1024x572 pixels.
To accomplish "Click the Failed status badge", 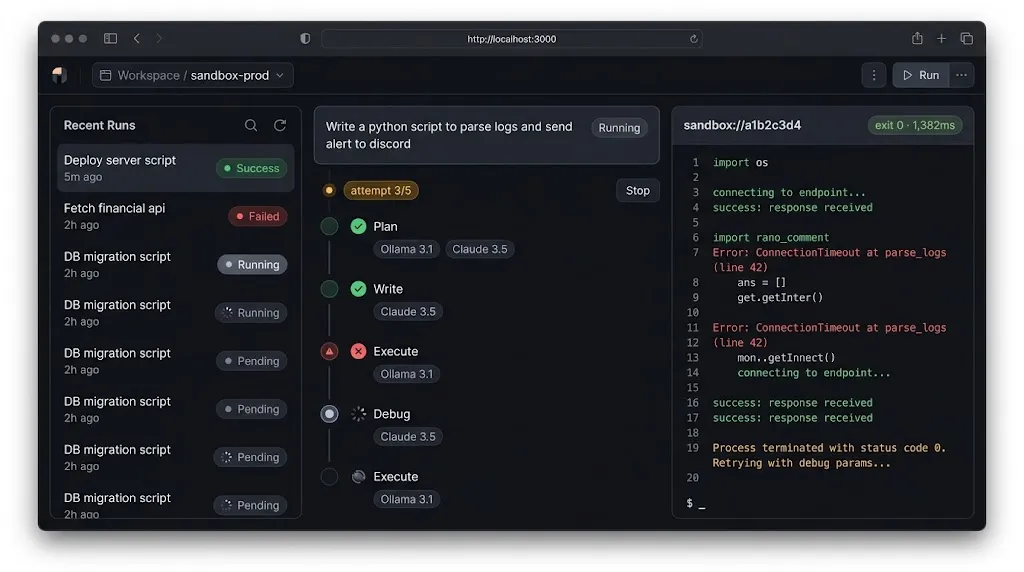I will tap(257, 216).
